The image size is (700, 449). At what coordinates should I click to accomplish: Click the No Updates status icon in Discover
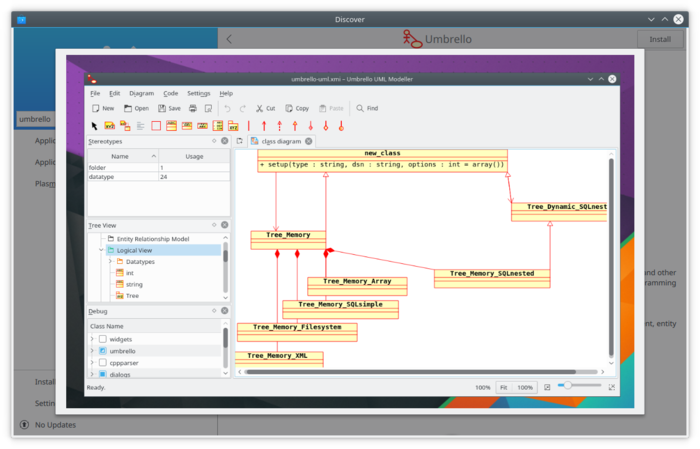pos(24,424)
